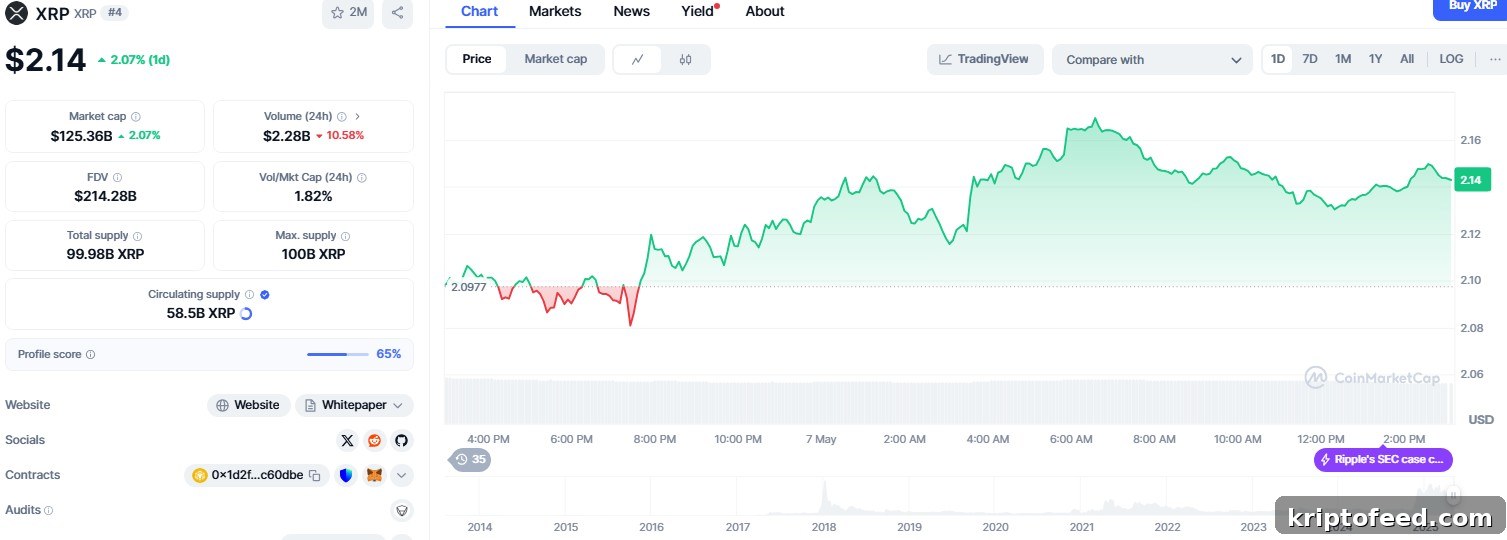Click the blue shield icon in Contracts

pos(346,475)
